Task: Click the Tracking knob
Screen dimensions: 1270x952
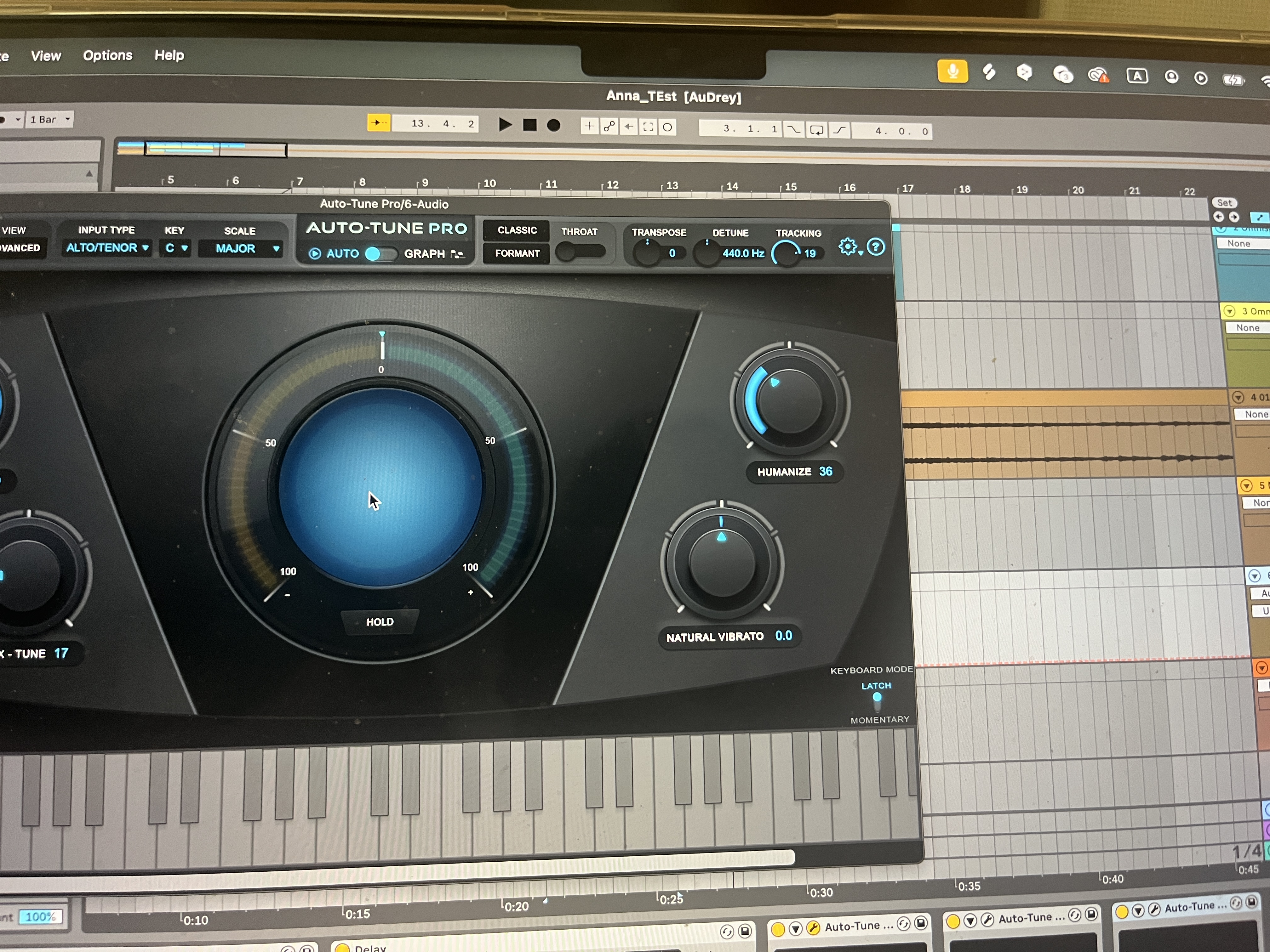Action: 786,254
